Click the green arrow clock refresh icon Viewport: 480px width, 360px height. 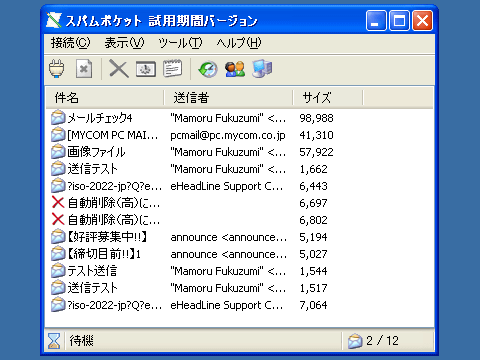tap(208, 69)
